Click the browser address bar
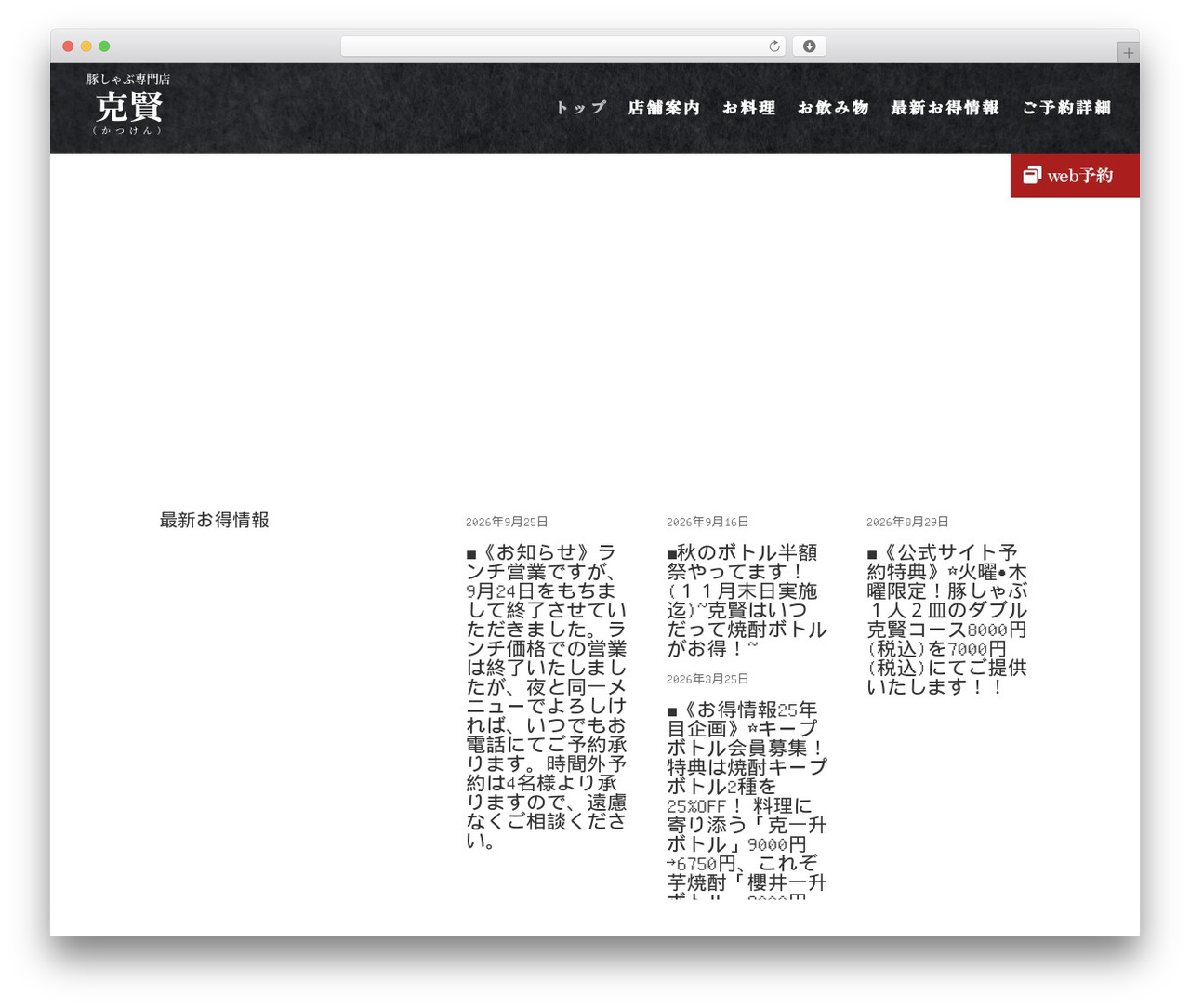The width and height of the screenshot is (1190, 1008). pyautogui.click(x=563, y=46)
